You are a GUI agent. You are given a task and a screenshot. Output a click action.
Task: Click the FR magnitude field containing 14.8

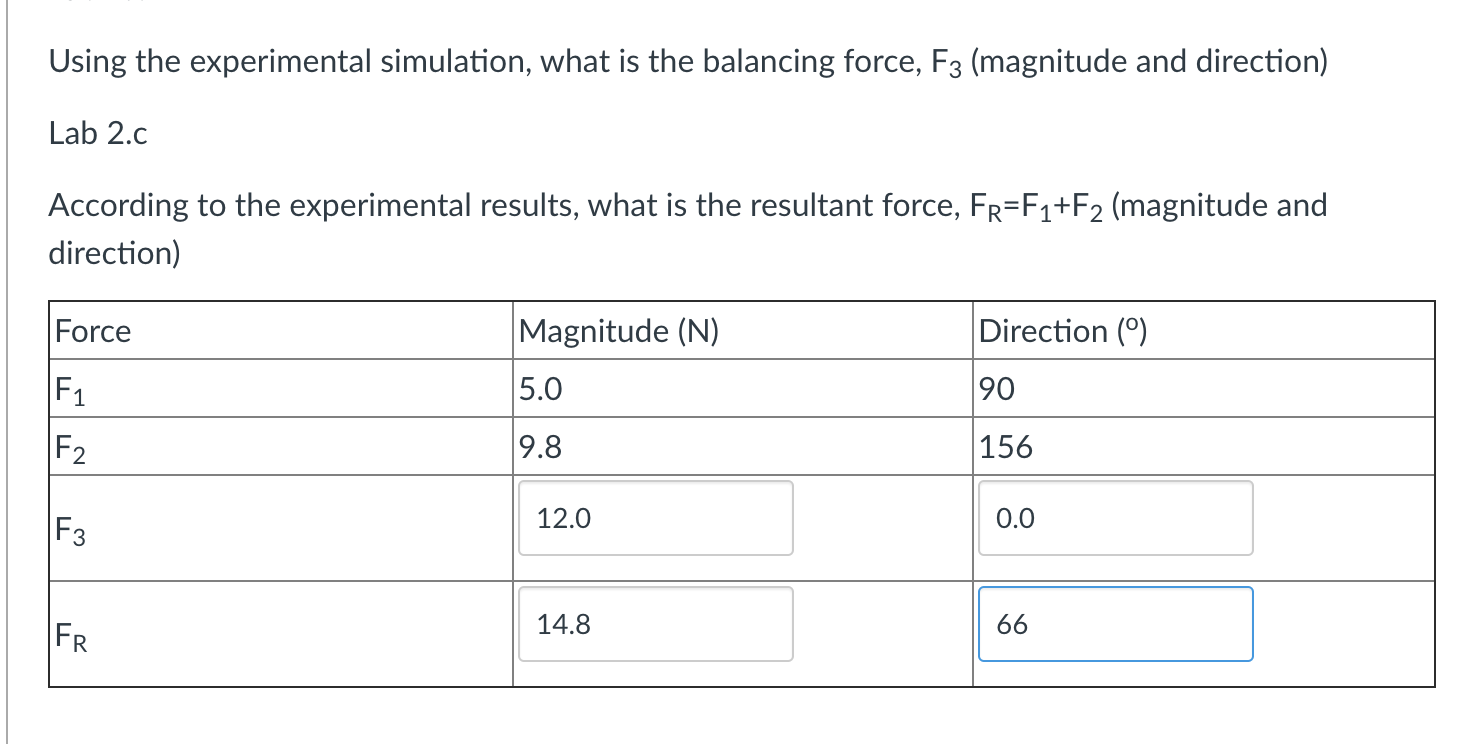coord(654,624)
